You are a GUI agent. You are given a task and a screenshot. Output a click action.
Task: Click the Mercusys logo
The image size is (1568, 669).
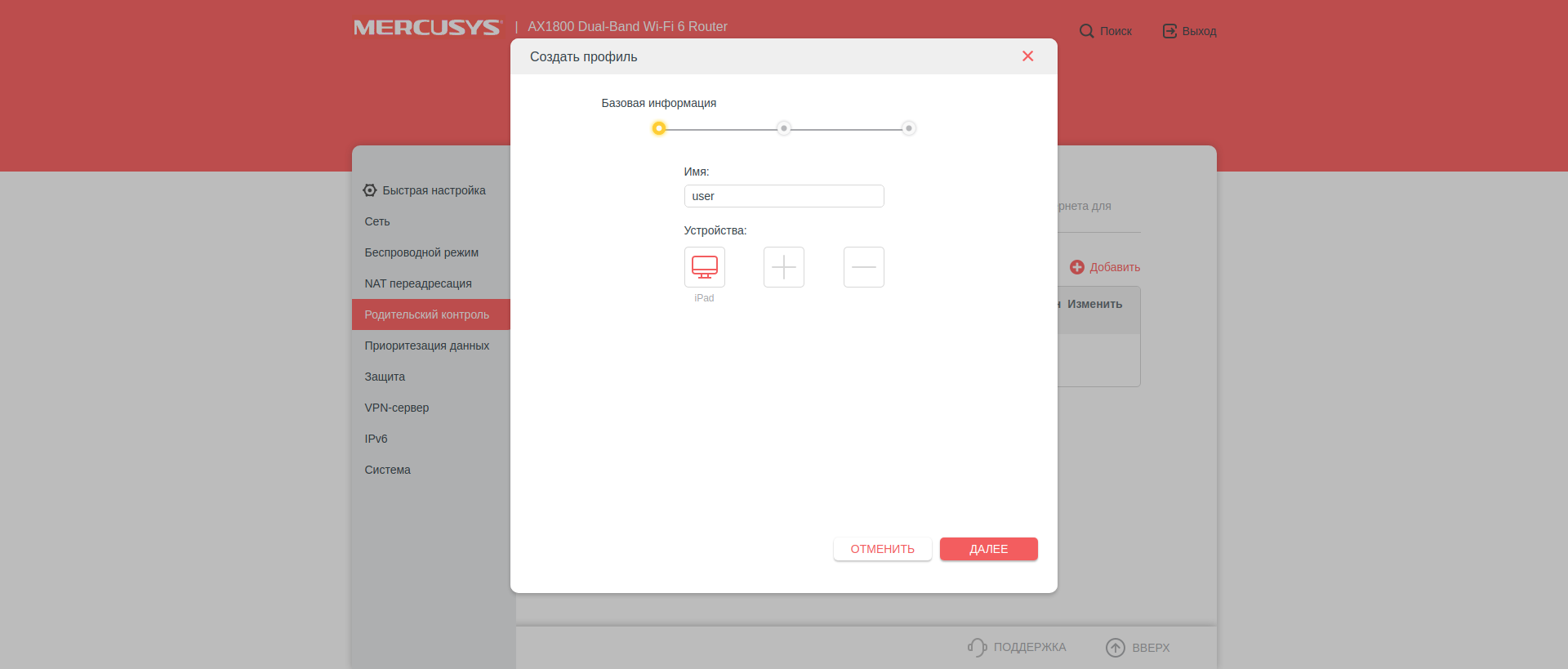(427, 28)
